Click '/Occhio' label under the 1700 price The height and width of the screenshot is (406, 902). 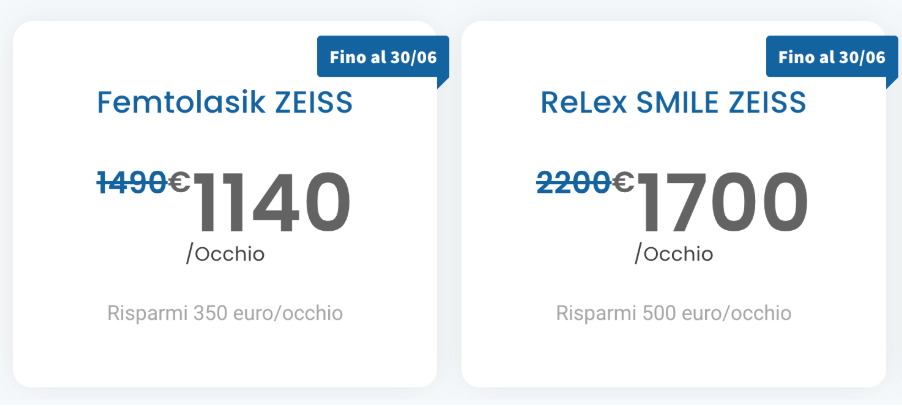pyautogui.click(x=674, y=254)
